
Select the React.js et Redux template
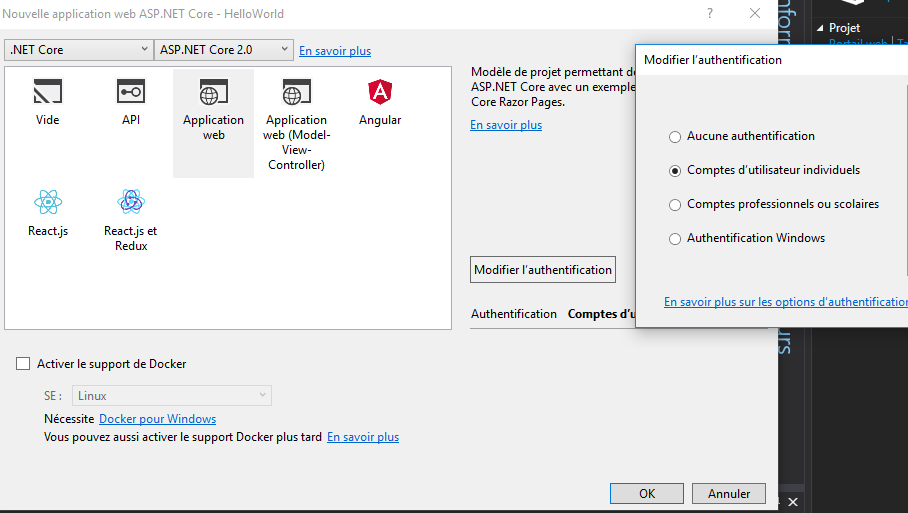click(131, 203)
